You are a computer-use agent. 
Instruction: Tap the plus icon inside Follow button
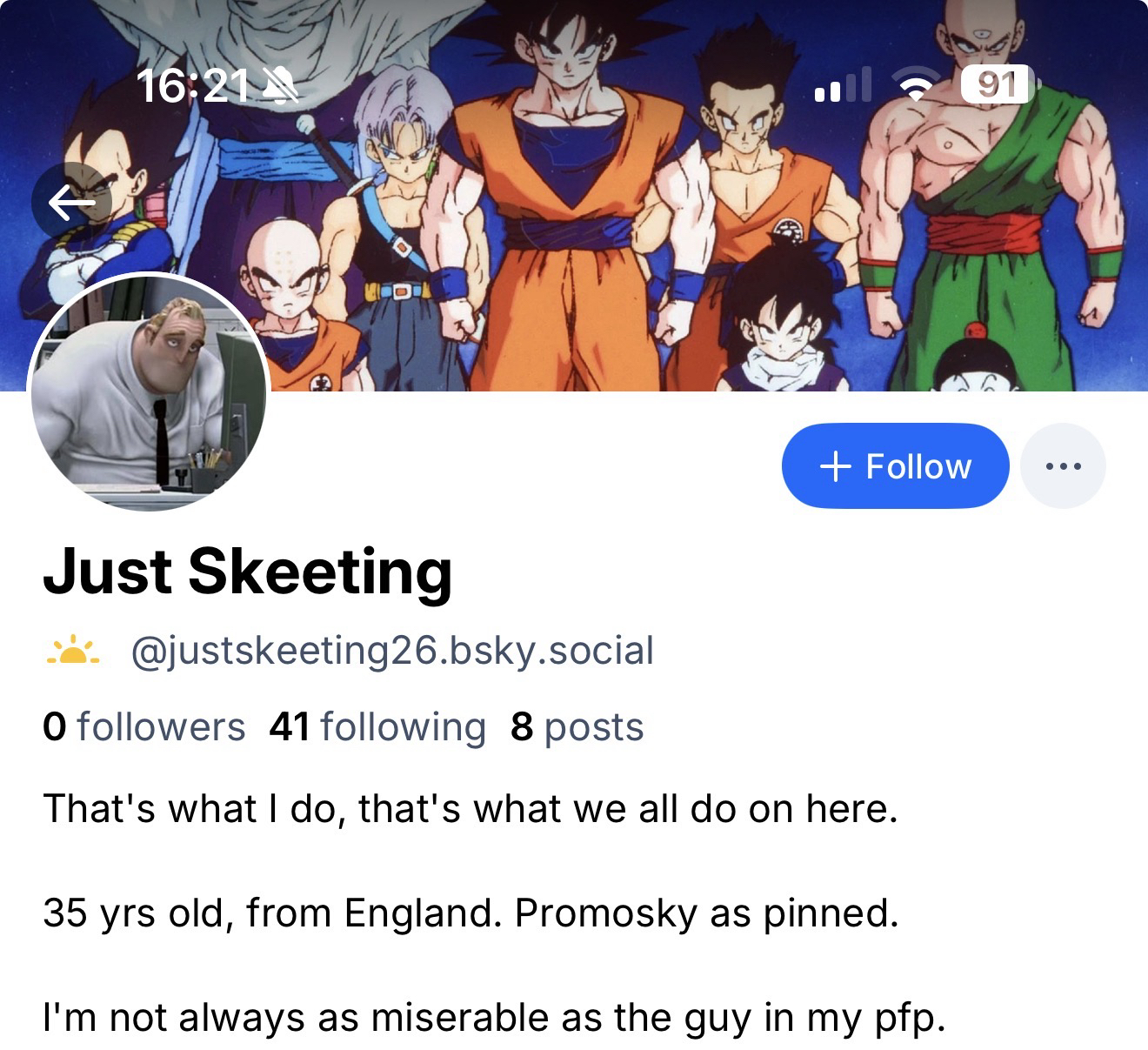pos(835,466)
